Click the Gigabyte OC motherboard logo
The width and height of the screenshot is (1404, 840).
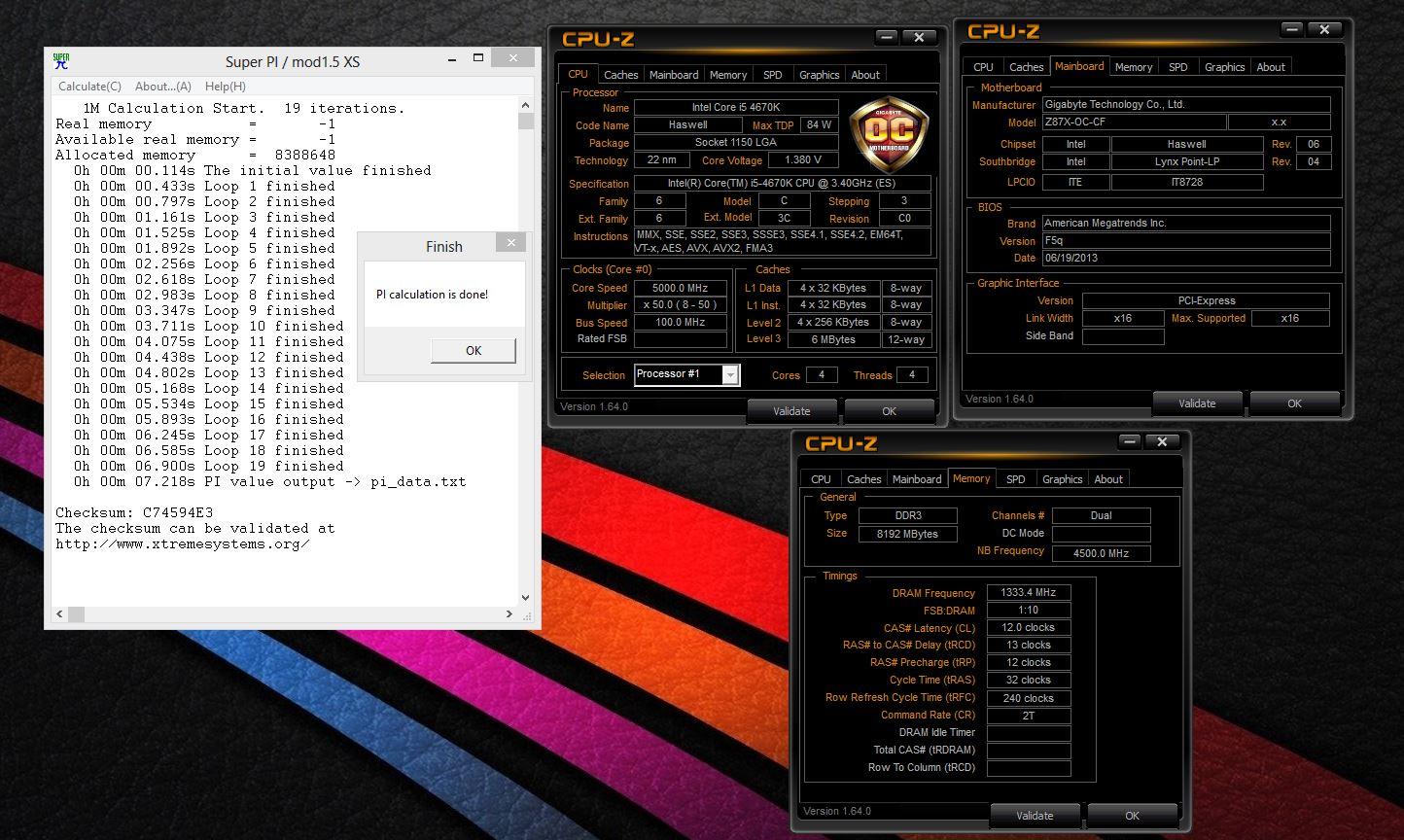[x=889, y=133]
